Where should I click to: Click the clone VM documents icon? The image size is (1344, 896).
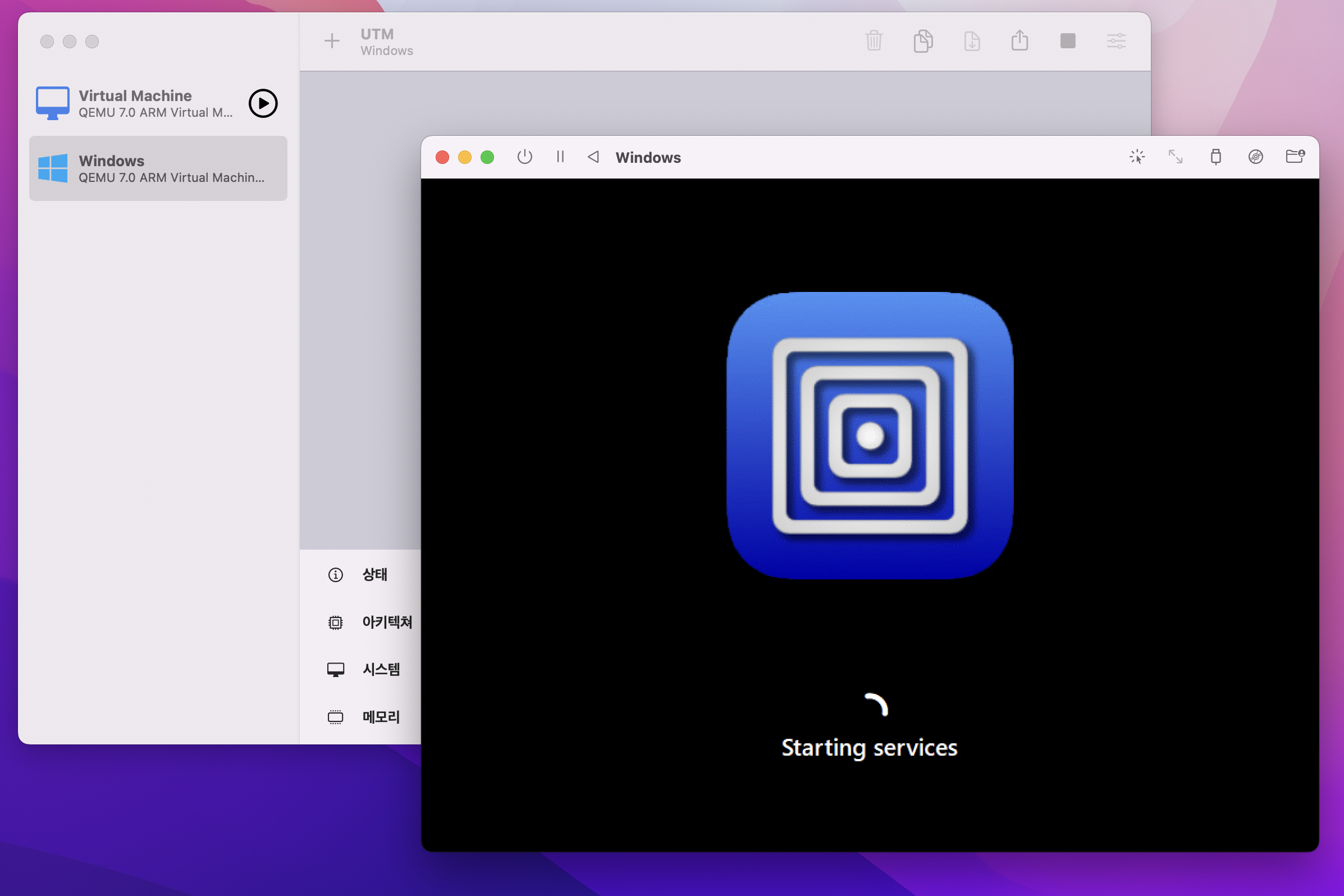point(923,41)
